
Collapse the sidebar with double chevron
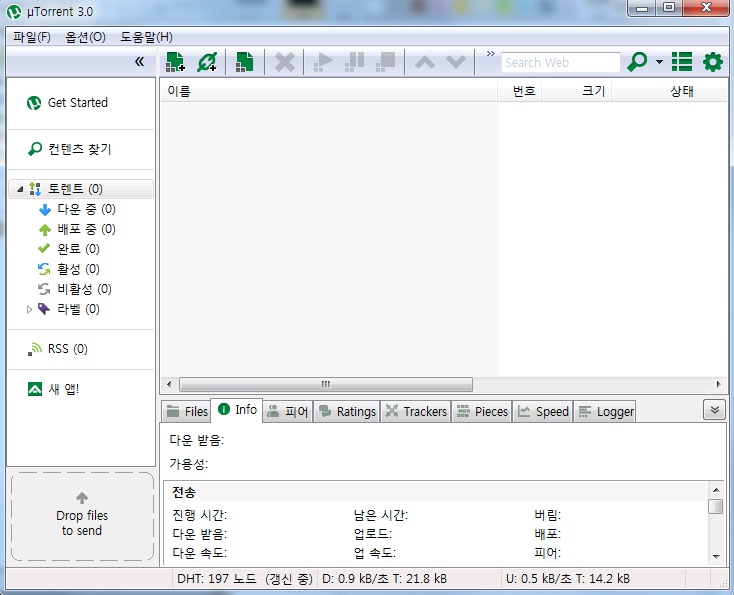click(x=139, y=61)
